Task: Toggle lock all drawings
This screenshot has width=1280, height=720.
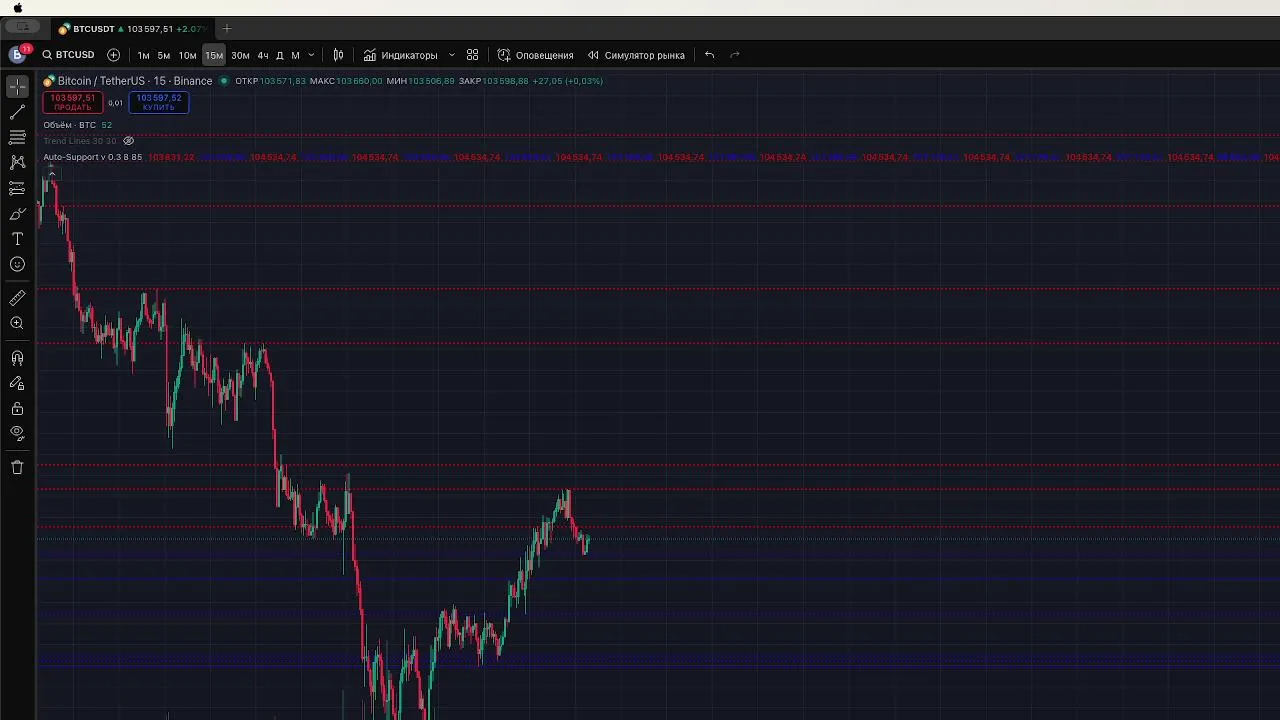Action: 17,408
